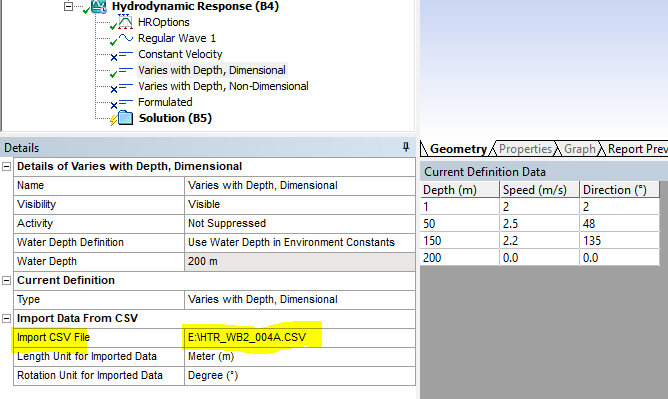The image size is (668, 399).
Task: Click the Solution (B5) folder icon
Action: pos(125,118)
